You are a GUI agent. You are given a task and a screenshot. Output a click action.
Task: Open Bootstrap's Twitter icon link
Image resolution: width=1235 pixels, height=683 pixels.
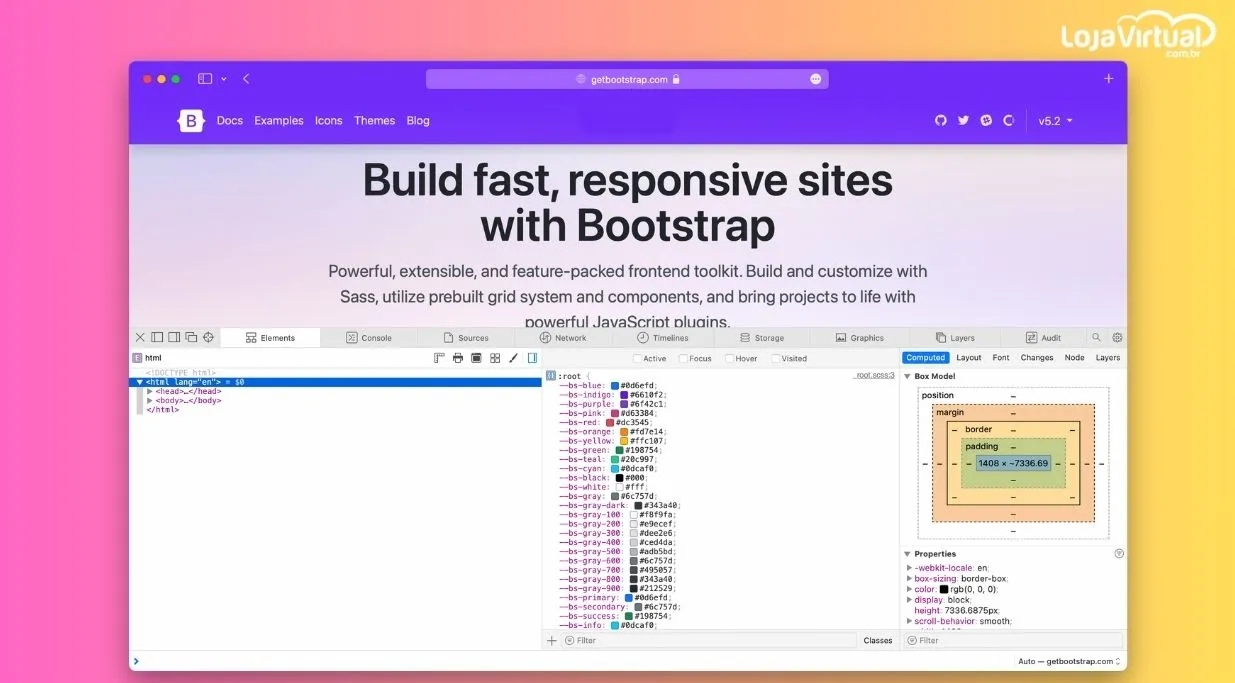[x=963, y=120]
